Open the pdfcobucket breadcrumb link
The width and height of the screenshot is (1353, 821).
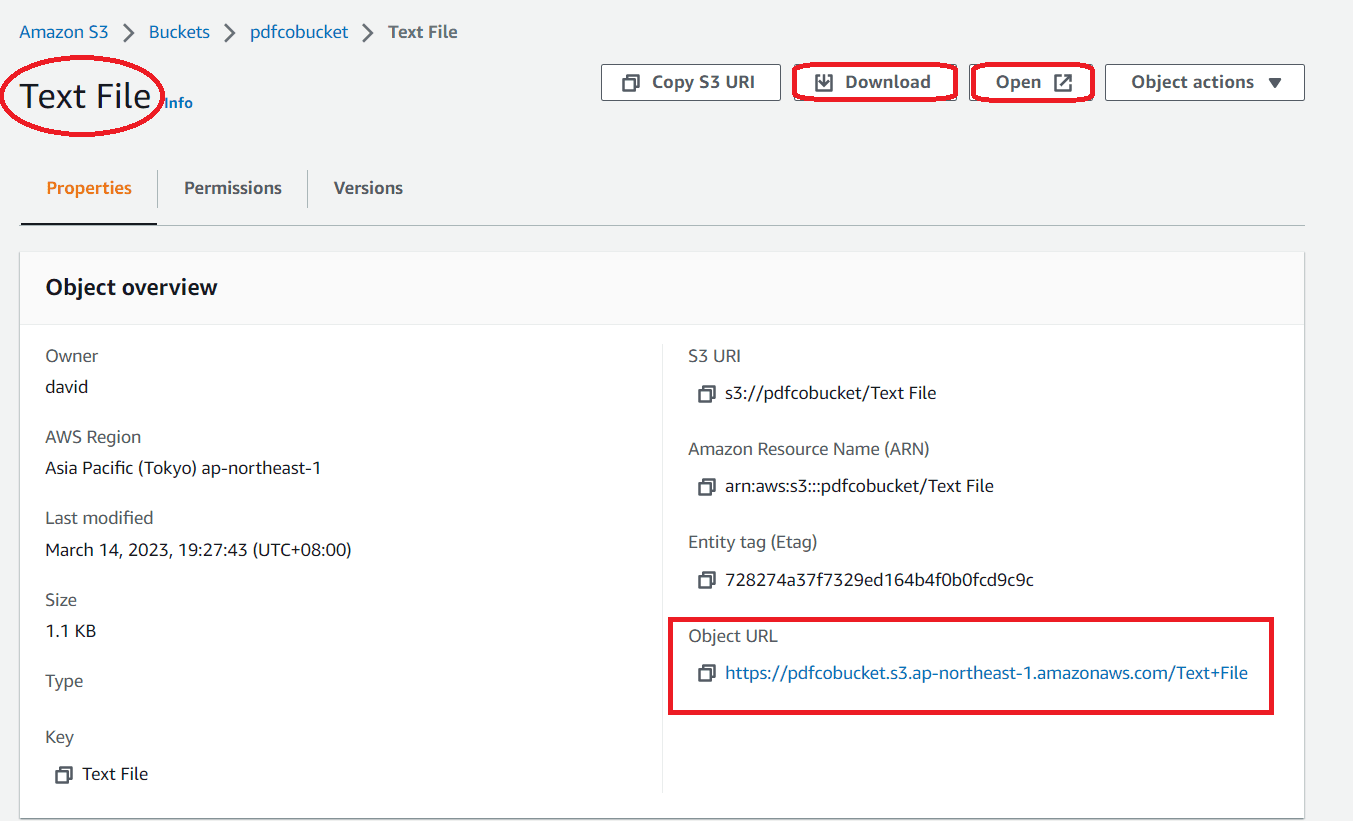tap(299, 32)
